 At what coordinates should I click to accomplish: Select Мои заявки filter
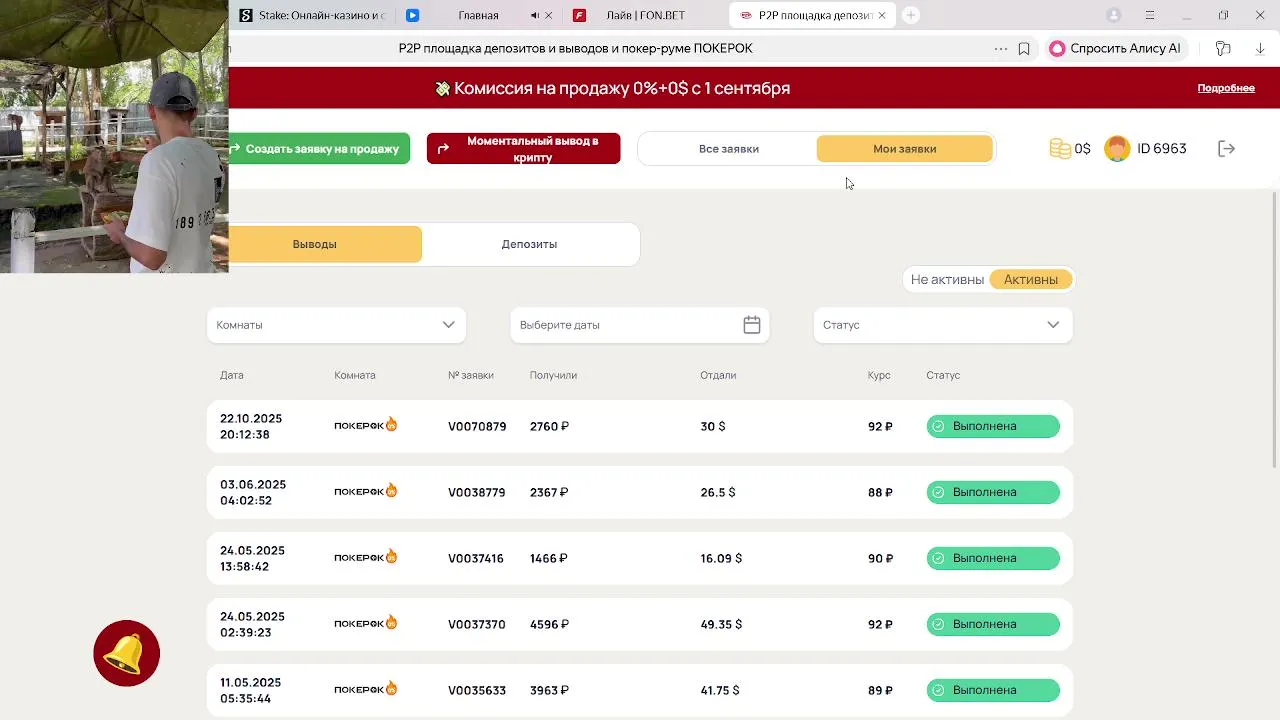pyautogui.click(x=905, y=149)
